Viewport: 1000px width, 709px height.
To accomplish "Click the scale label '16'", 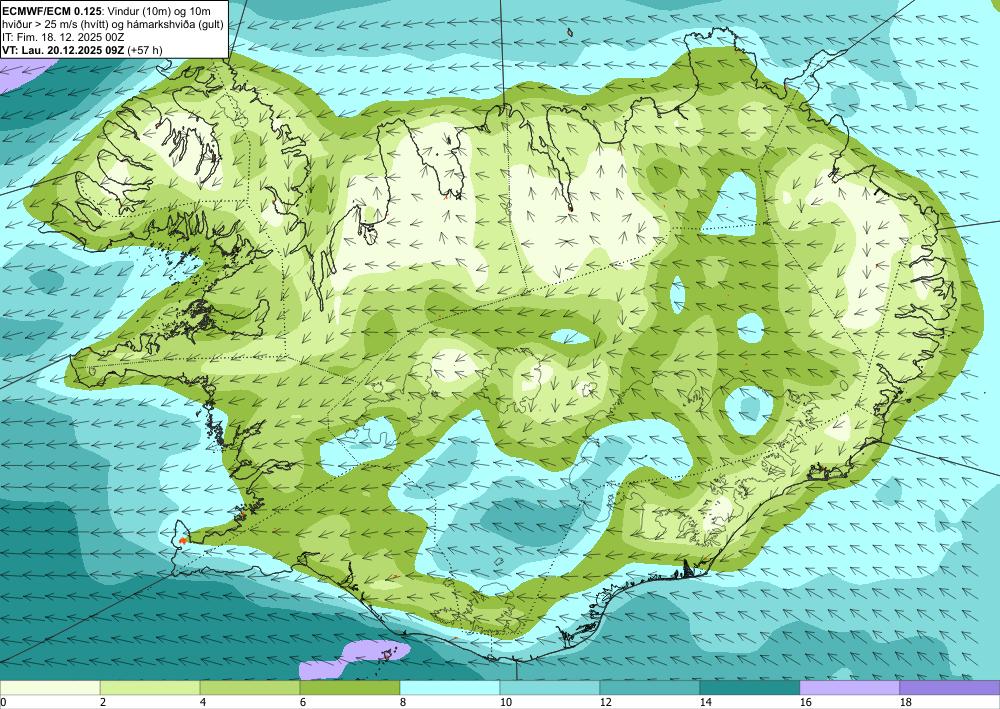I will click(x=805, y=702).
